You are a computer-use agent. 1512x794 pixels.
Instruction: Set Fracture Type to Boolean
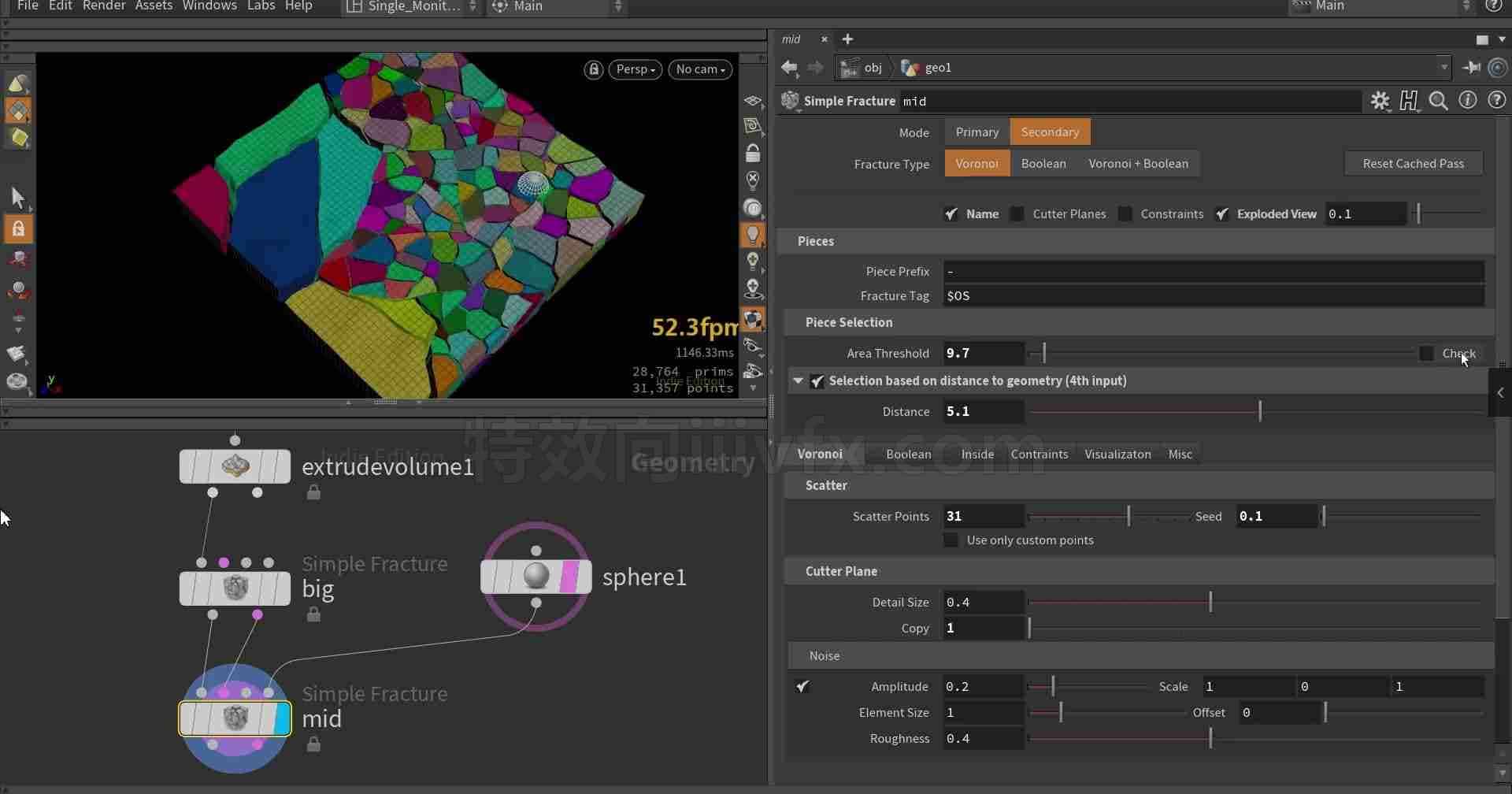[x=1043, y=164]
